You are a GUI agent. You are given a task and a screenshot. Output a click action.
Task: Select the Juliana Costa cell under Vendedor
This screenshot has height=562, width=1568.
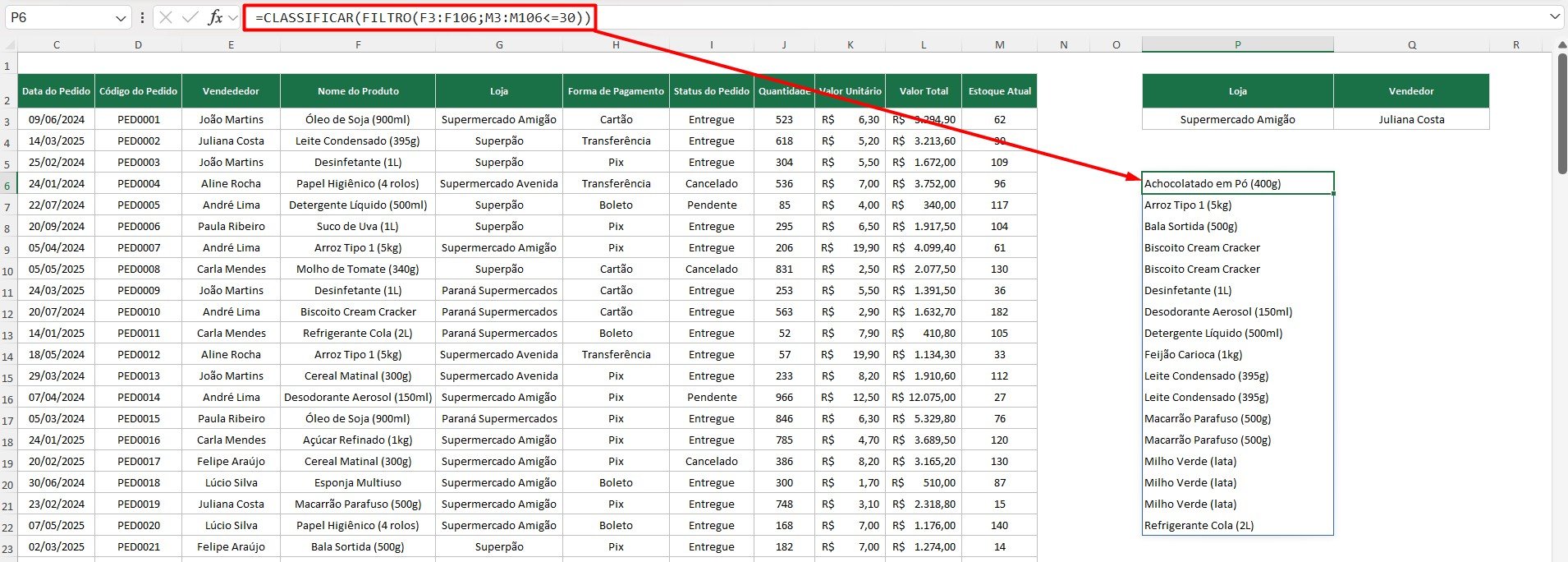pyautogui.click(x=1411, y=119)
